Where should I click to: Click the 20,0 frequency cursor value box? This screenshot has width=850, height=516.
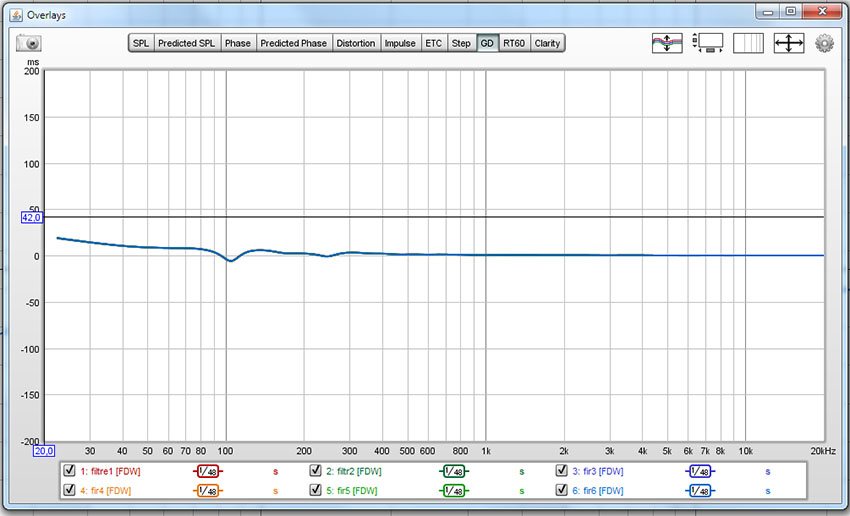(44, 451)
